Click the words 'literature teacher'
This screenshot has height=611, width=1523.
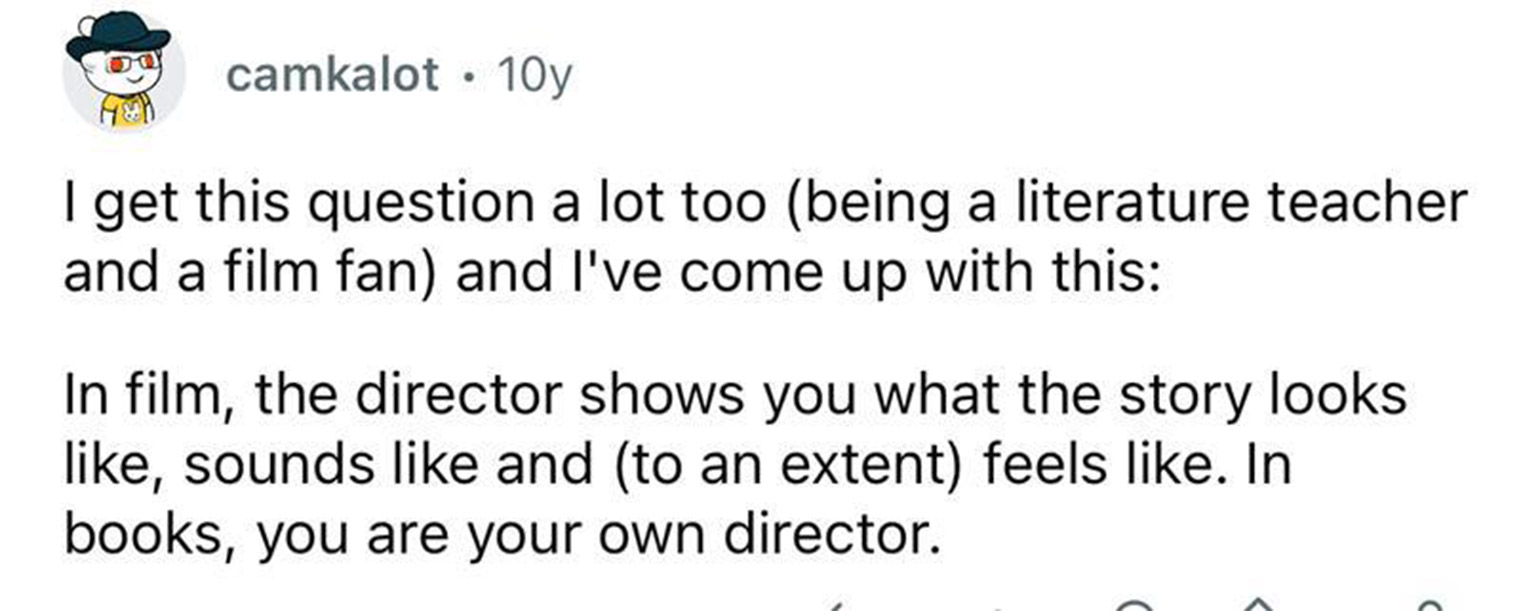pos(1237,204)
